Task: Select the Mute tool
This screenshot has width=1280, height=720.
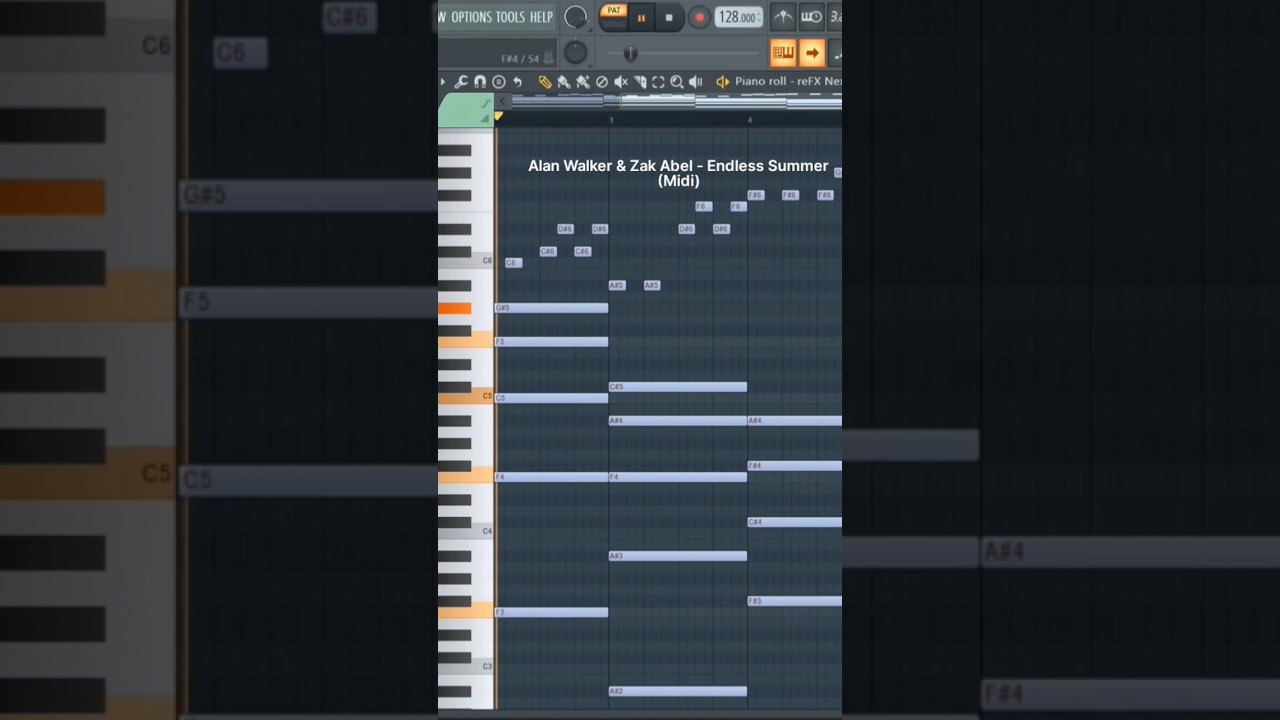Action: [620, 82]
